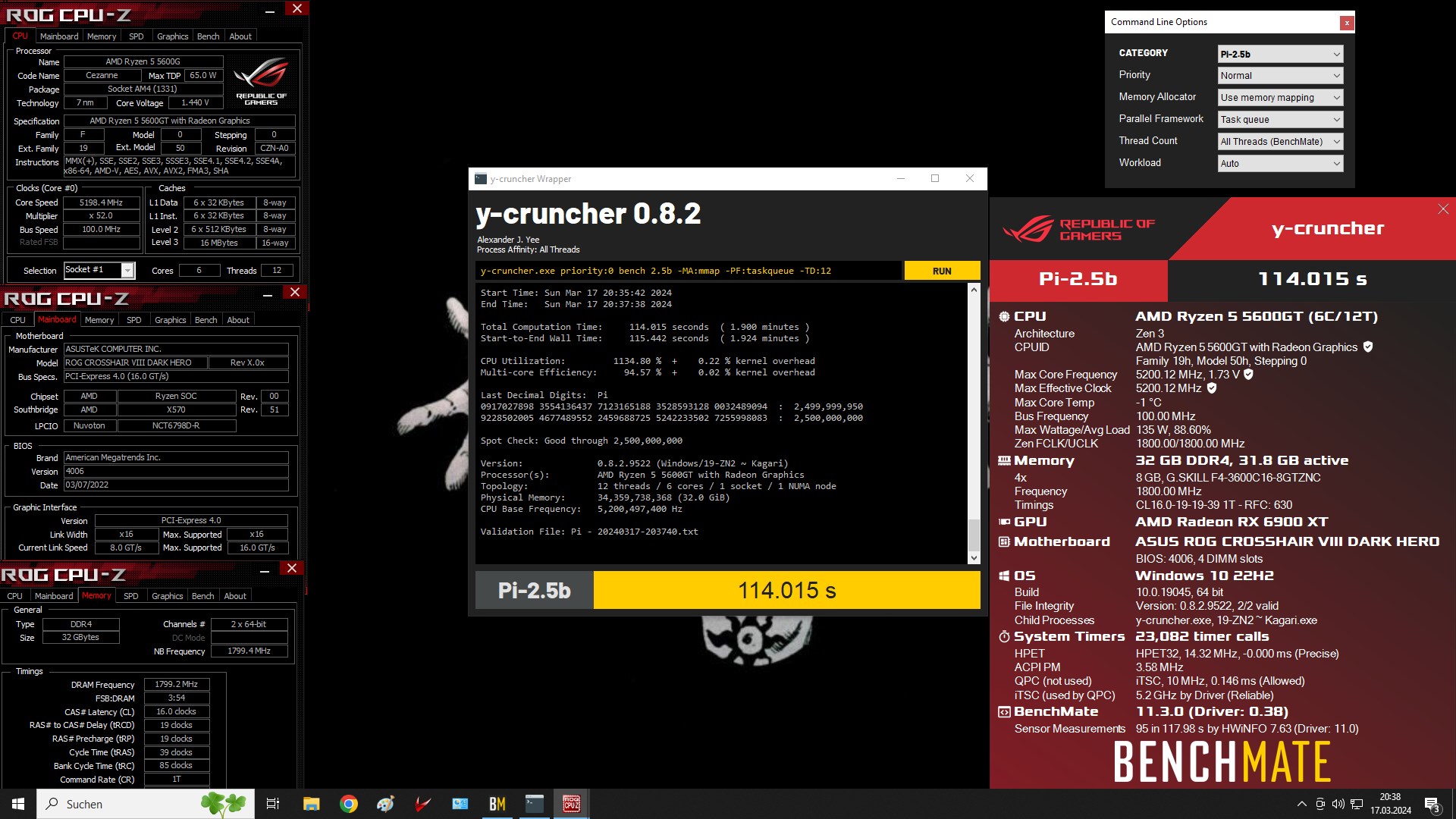1456x819 pixels.
Task: Open Graphics tab in CPU-Z window showing Motherboard
Action: point(170,320)
